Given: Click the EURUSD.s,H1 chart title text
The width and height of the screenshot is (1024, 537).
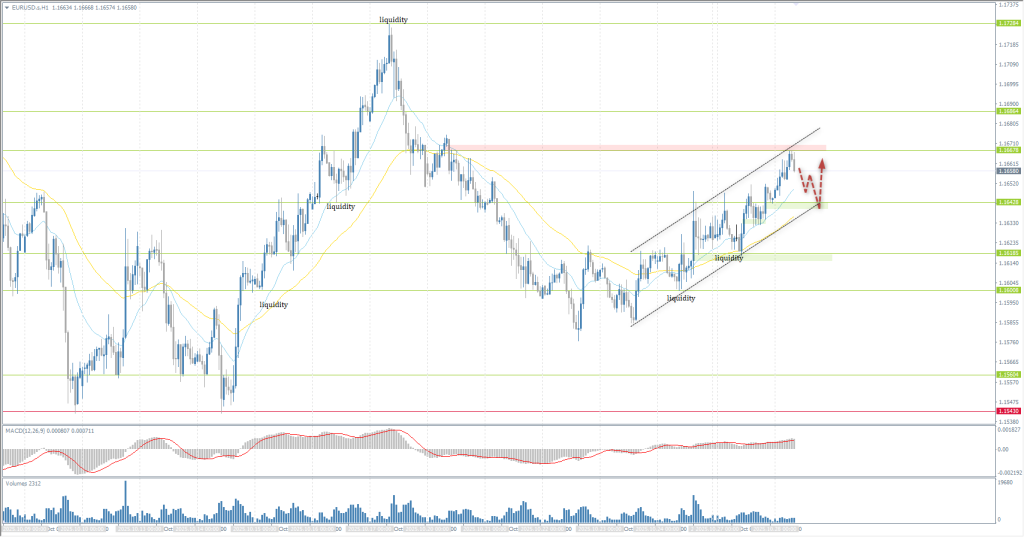Looking at the screenshot, I should click(38, 6).
